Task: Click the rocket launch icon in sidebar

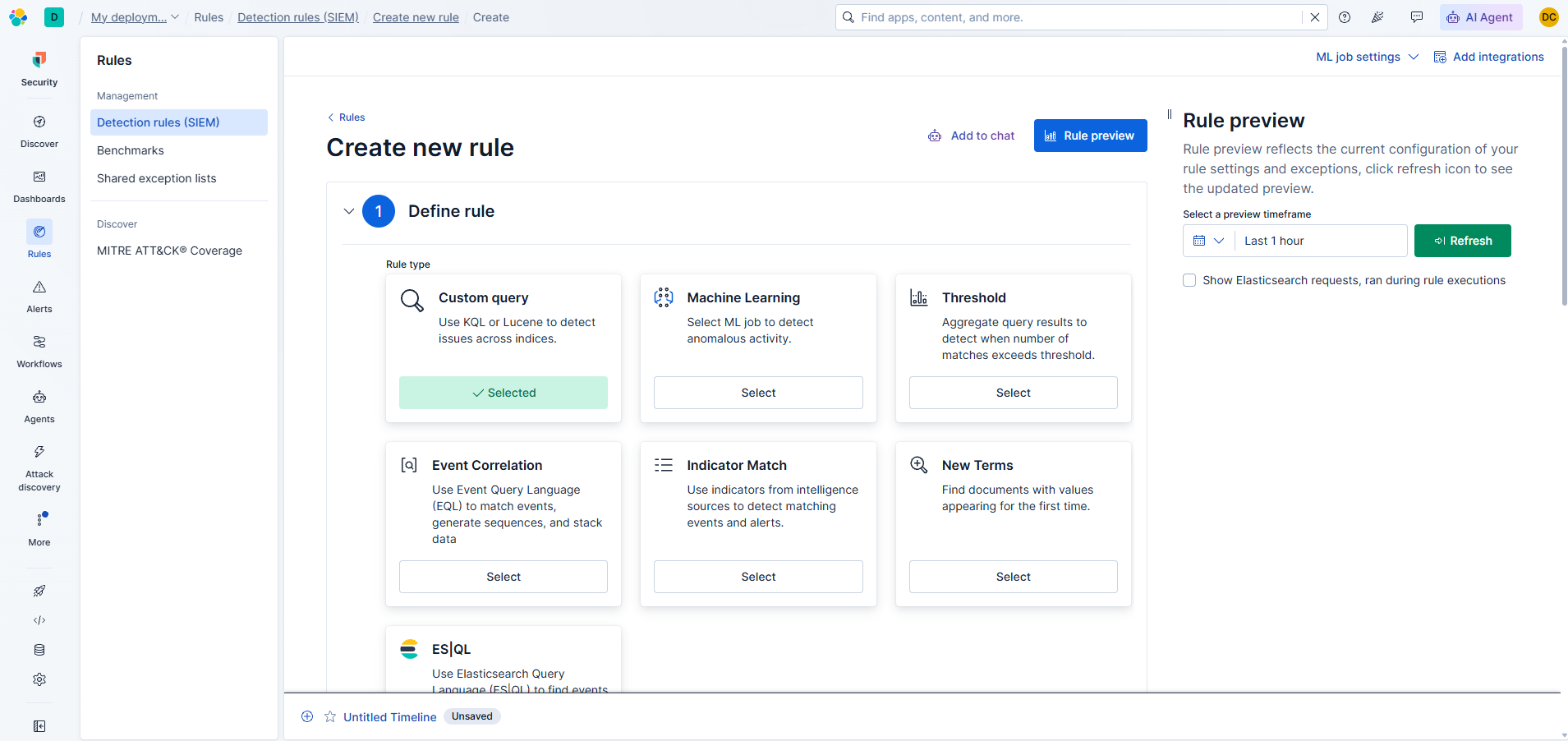Action: point(39,591)
